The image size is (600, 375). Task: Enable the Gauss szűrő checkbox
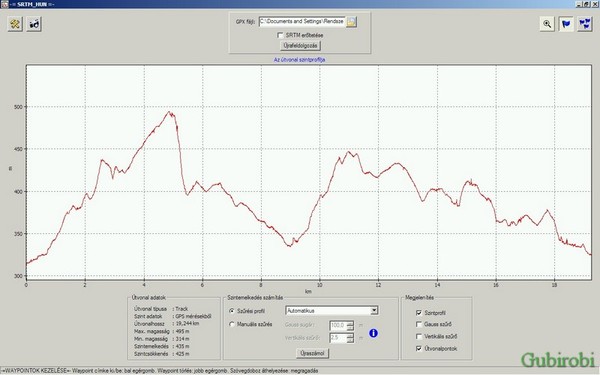coord(419,324)
